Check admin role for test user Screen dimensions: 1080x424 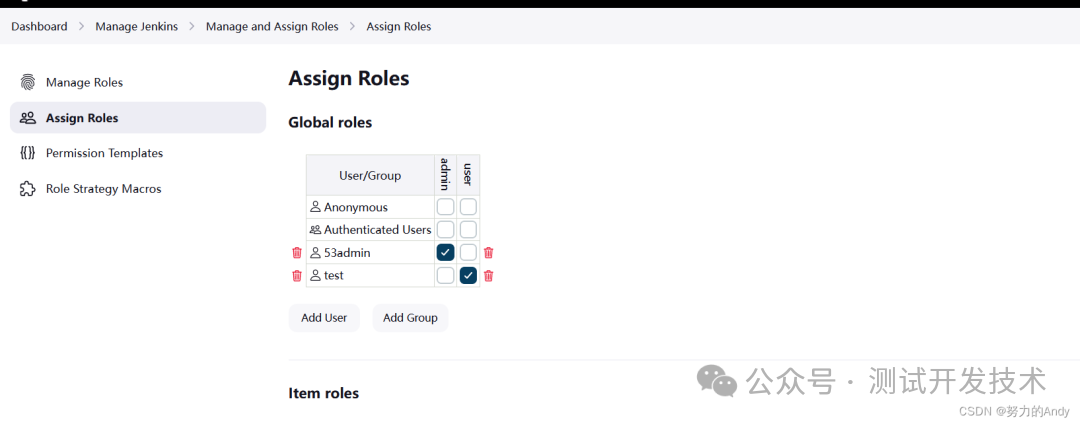point(446,275)
